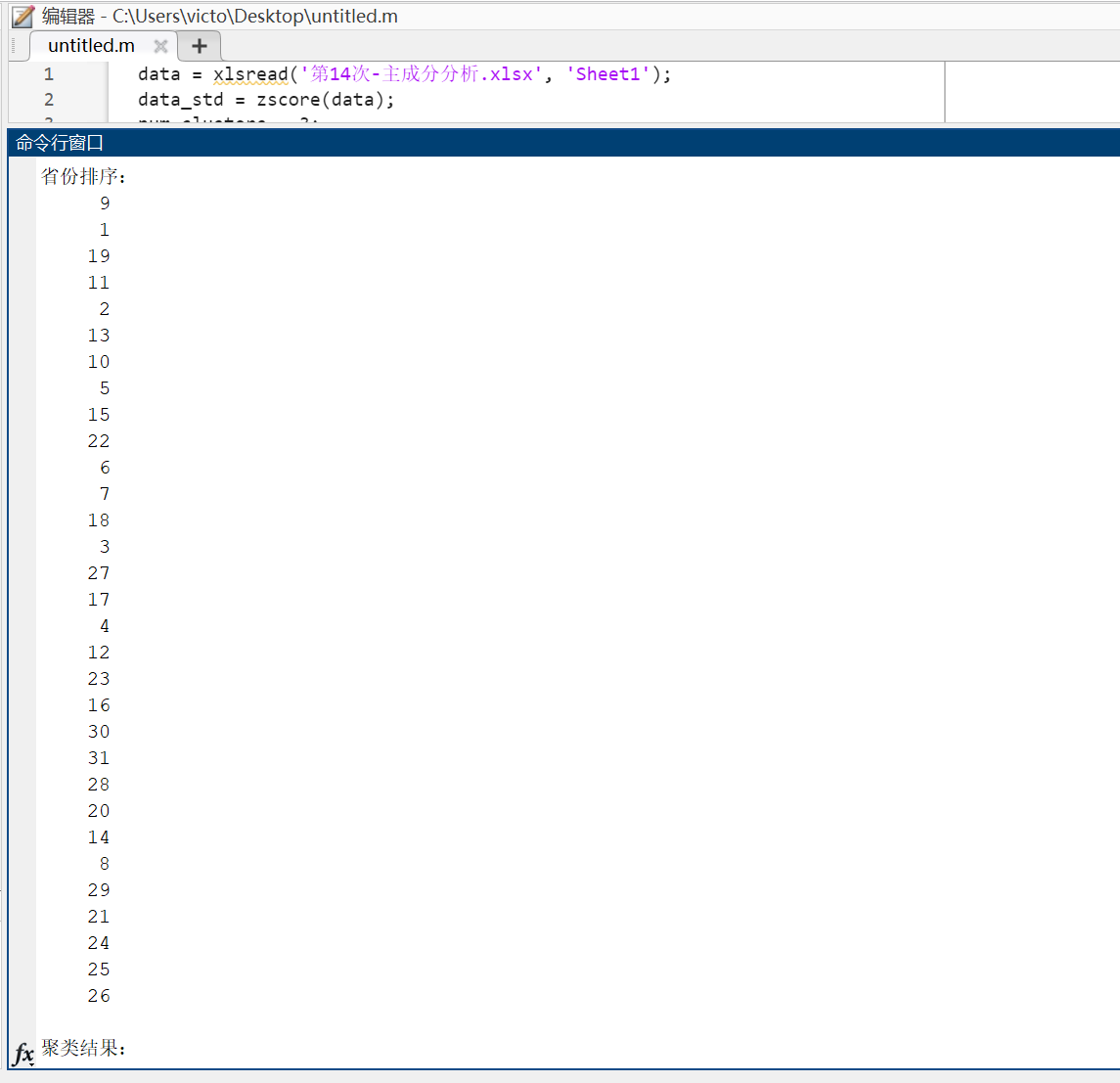Click output value 13
1120x1083 pixels.
tap(99, 336)
